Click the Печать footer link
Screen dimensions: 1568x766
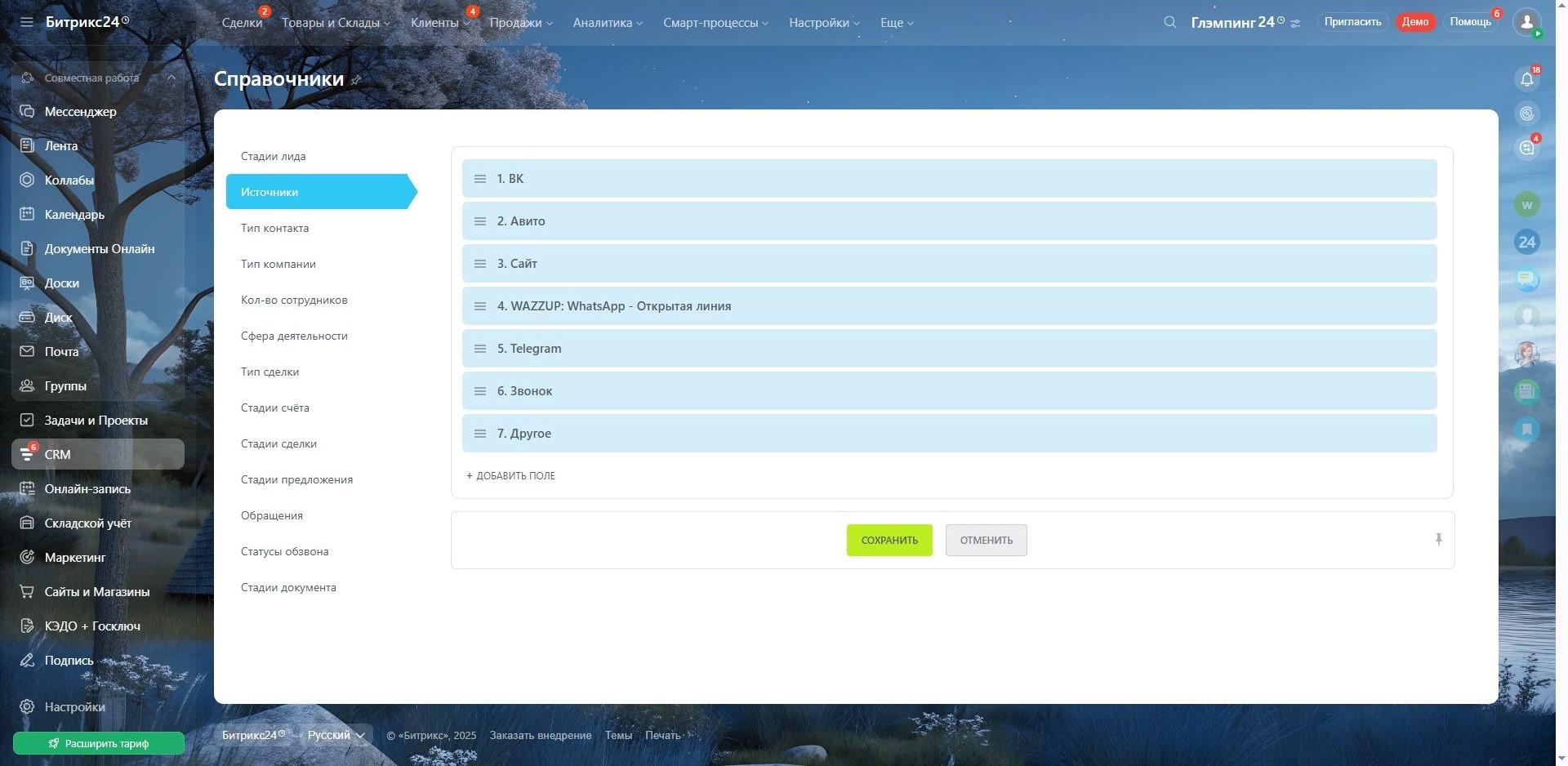[x=662, y=735]
